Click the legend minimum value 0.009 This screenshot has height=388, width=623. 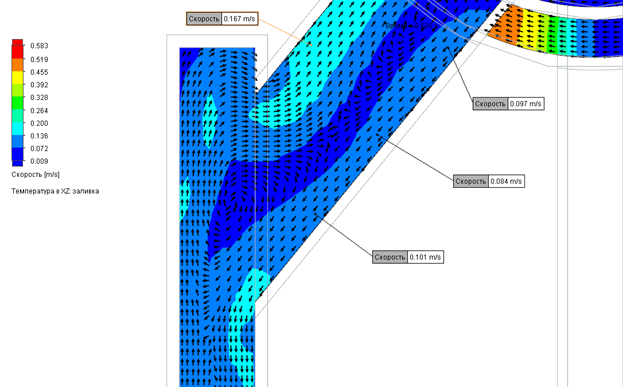coord(39,161)
